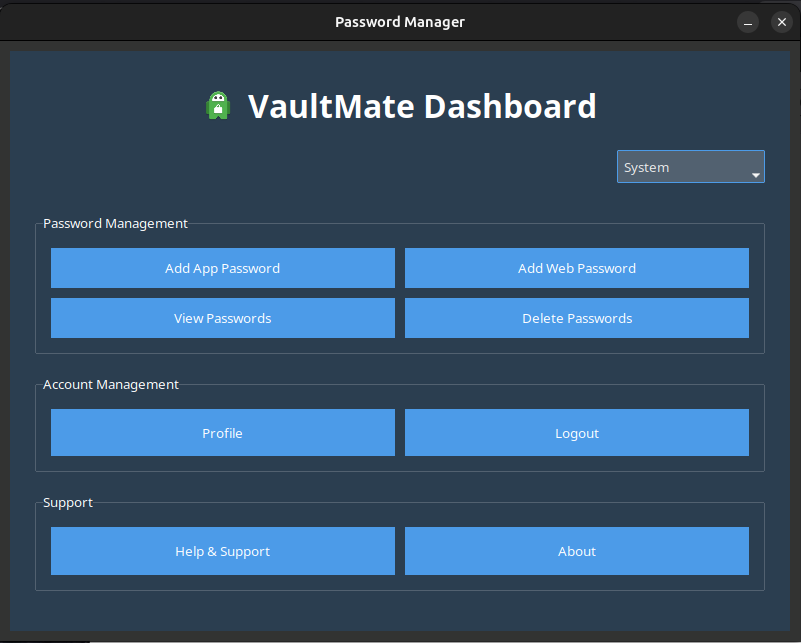Click the small arrow in theme selector
Screen dimensions: 801x643
pos(756,175)
